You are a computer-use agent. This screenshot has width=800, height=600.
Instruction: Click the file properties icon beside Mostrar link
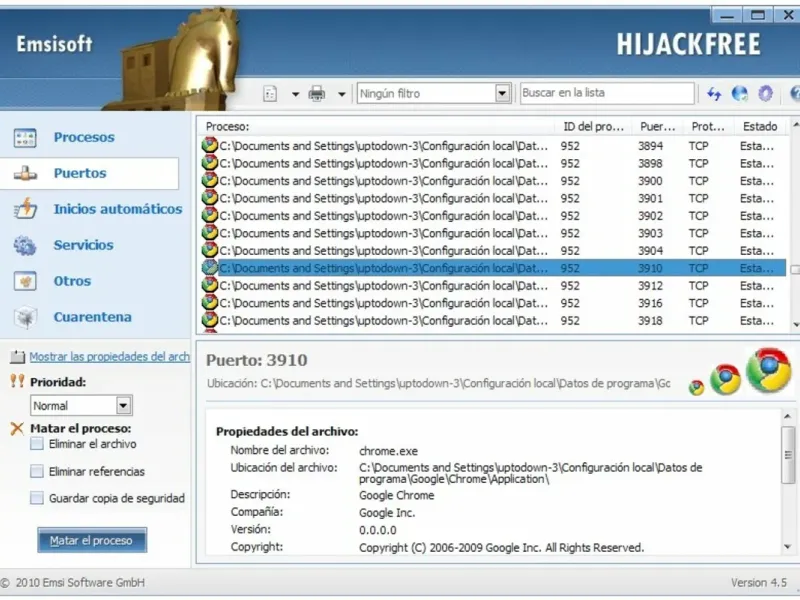[17, 357]
